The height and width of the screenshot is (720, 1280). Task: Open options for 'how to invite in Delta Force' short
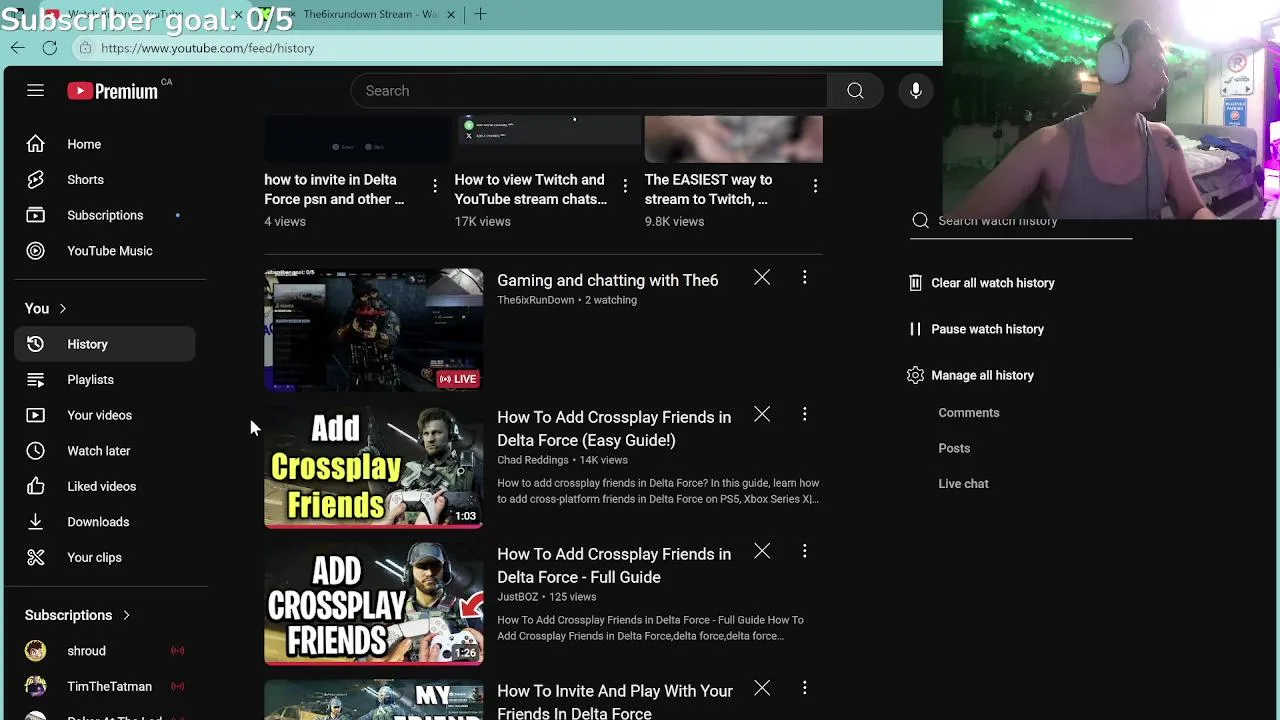coord(435,186)
